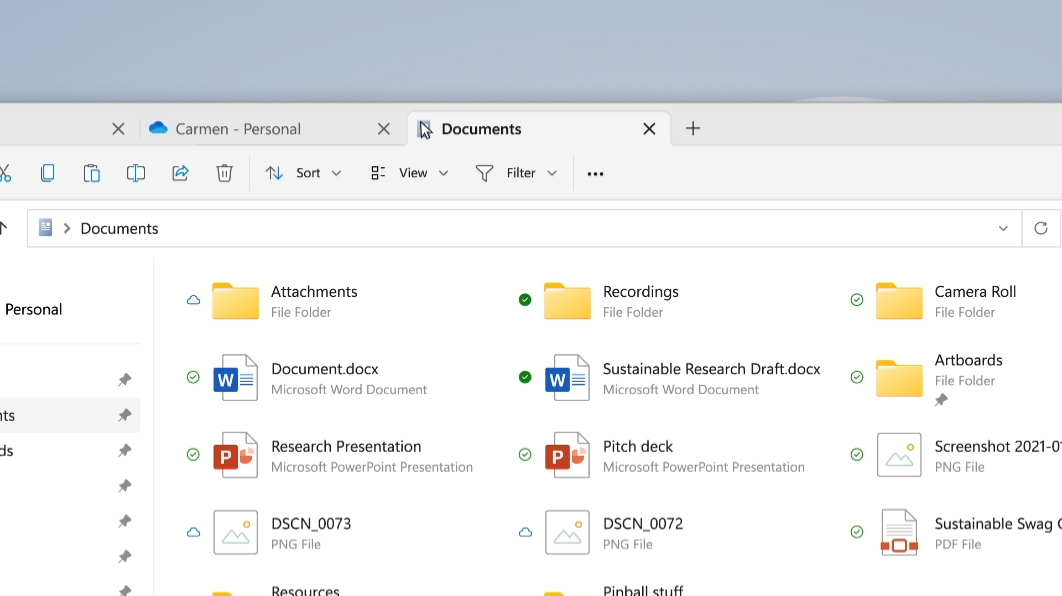Open the three-dot See more menu

(x=595, y=174)
